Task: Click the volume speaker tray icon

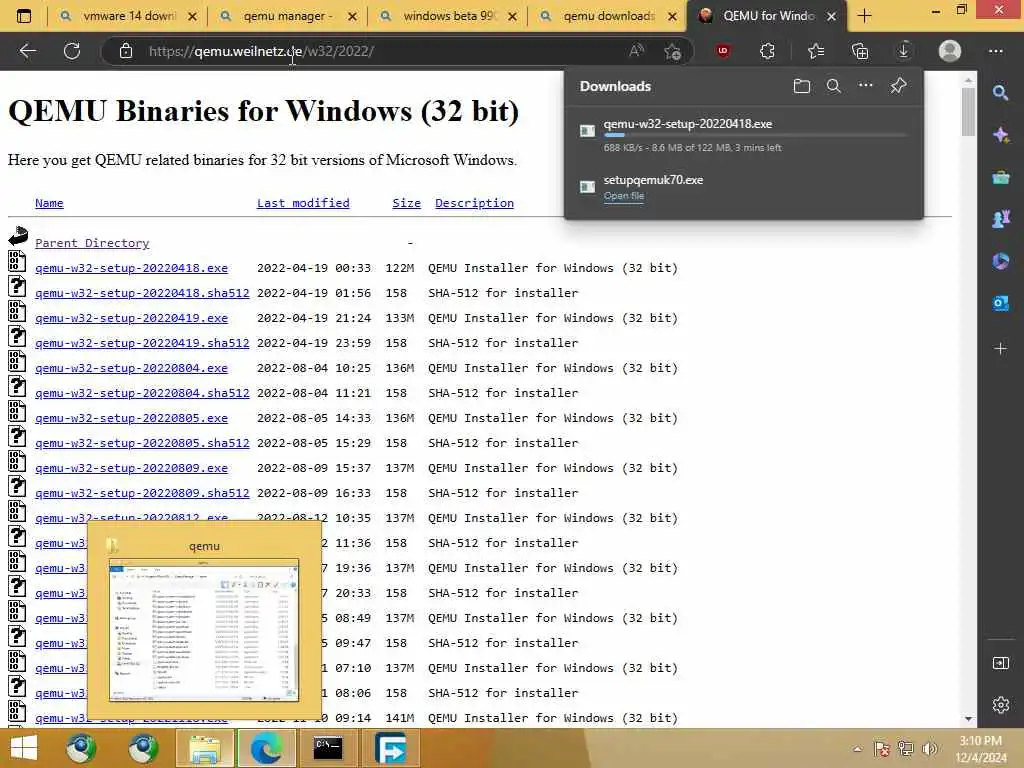Action: click(x=929, y=749)
